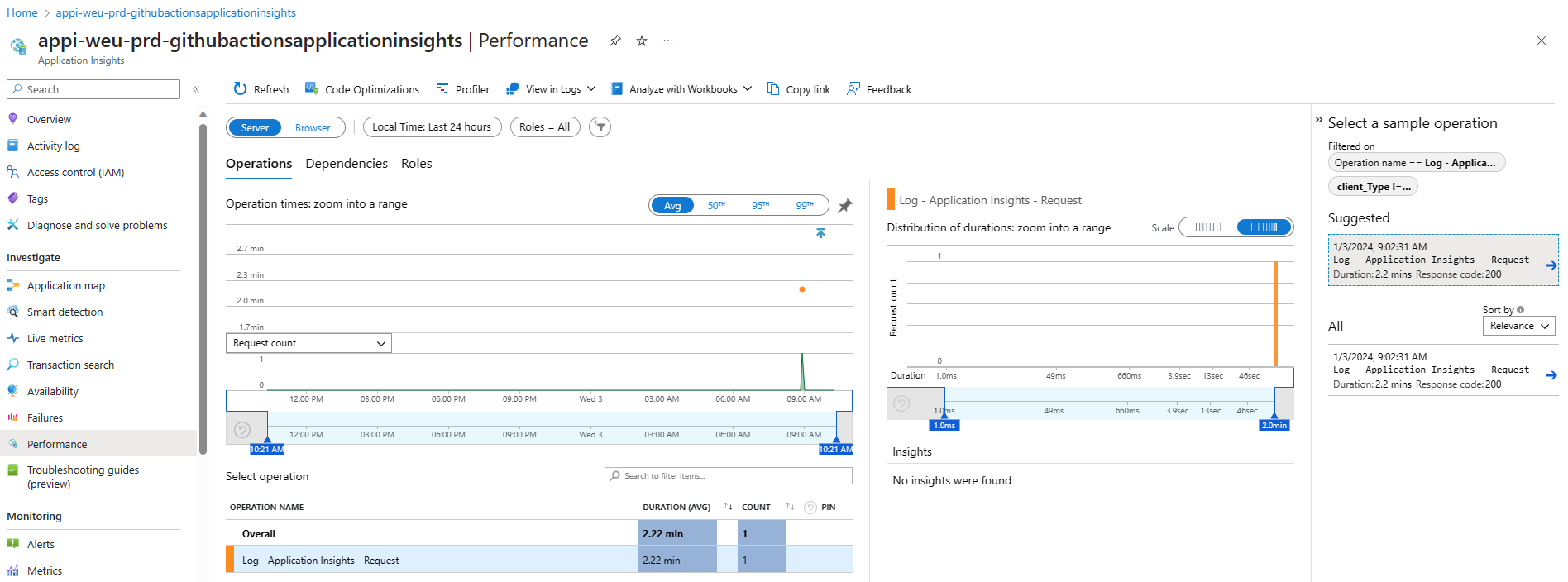
Task: Click the Copy link button
Action: [x=799, y=89]
